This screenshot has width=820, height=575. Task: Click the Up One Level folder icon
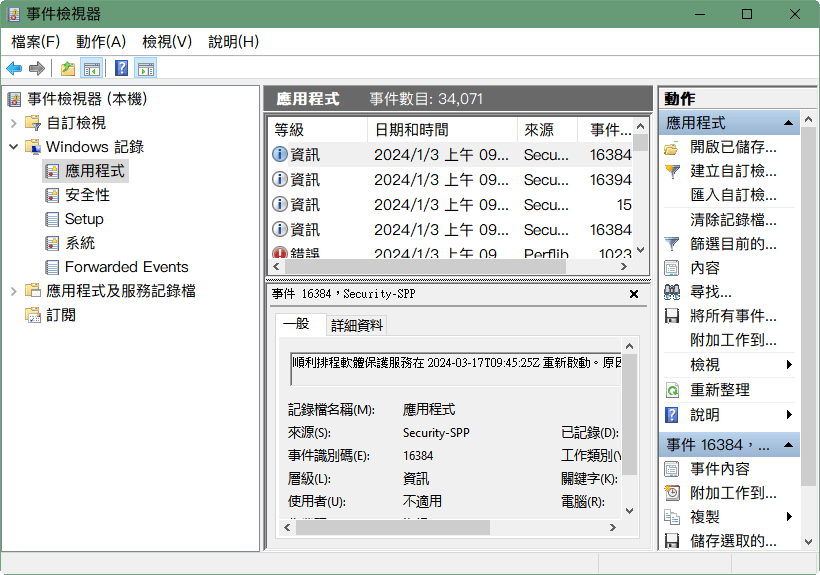coord(67,68)
